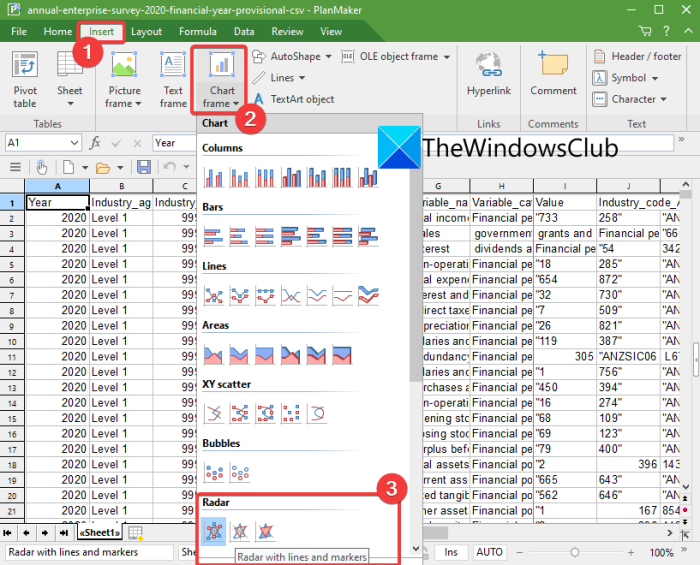Select row 11 header
Image resolution: width=700 pixels, height=565 pixels.
tap(12, 357)
